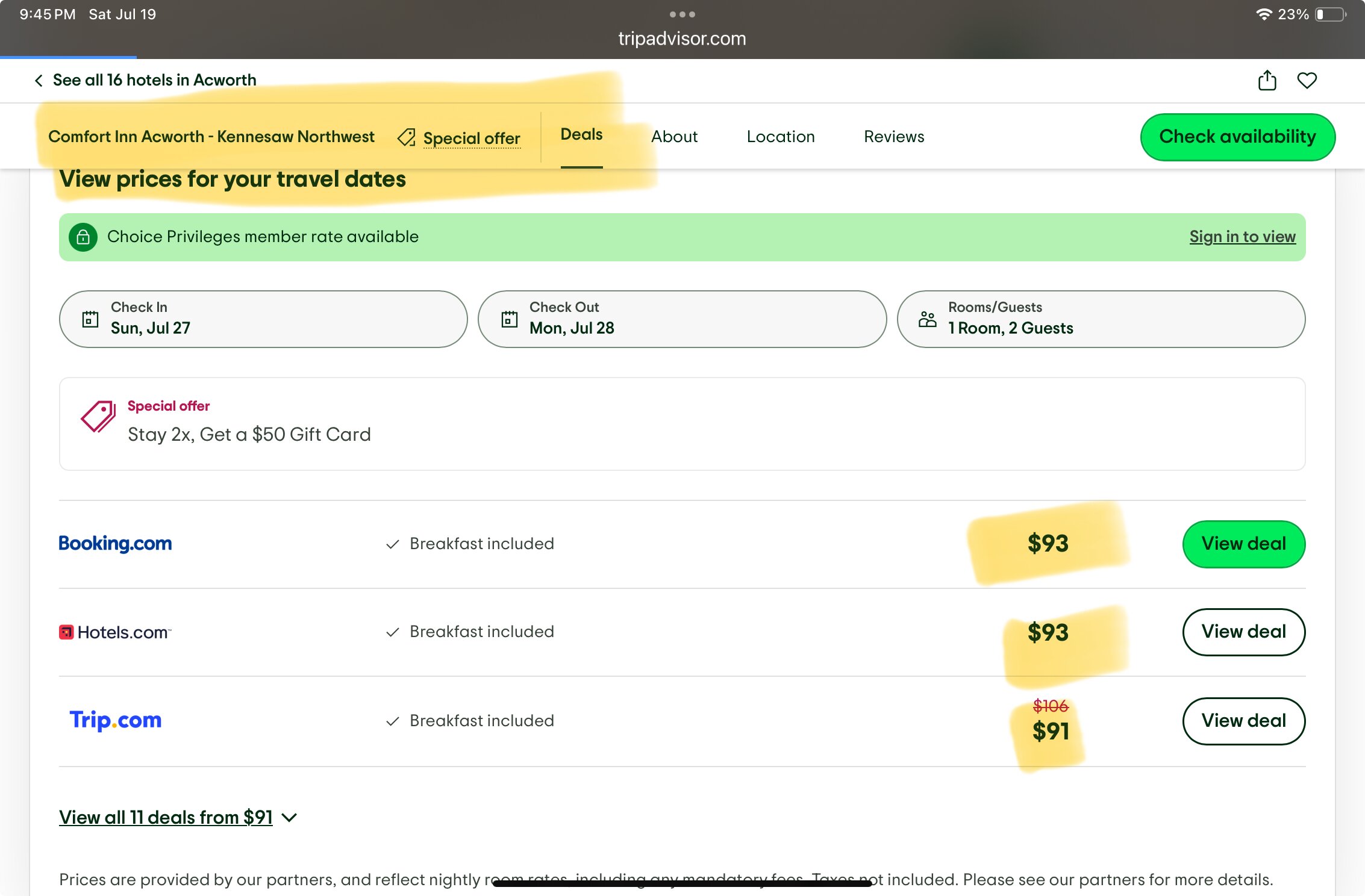Expand View all 11 deals chevron
1365x896 pixels.
coord(290,817)
